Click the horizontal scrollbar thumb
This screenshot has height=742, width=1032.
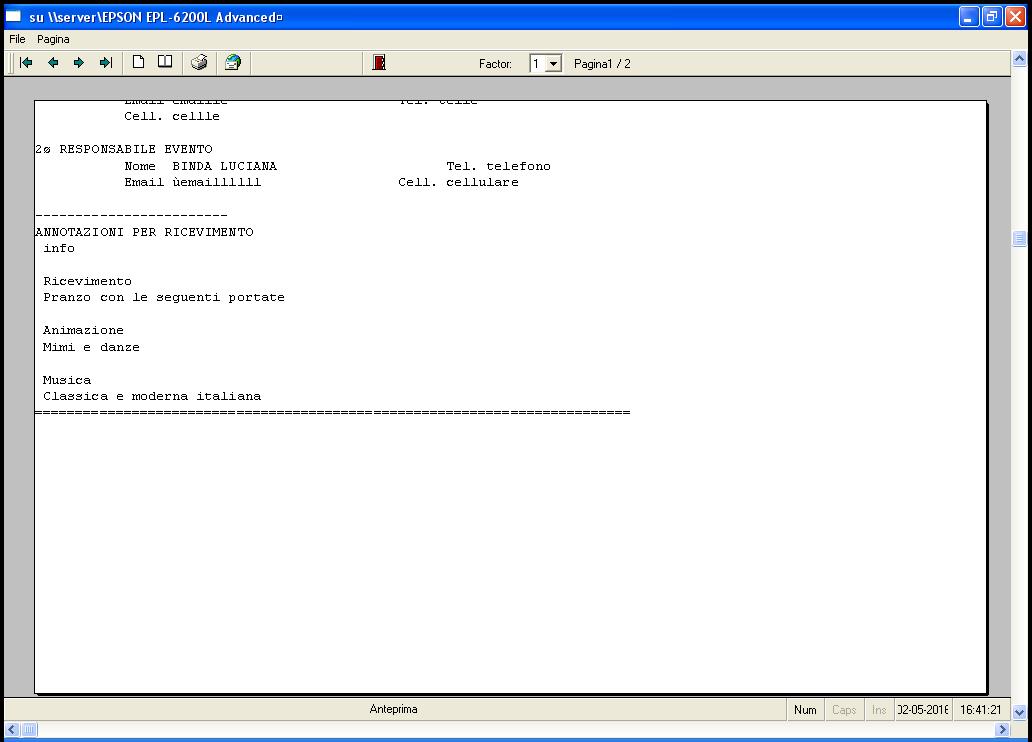tap(30, 729)
